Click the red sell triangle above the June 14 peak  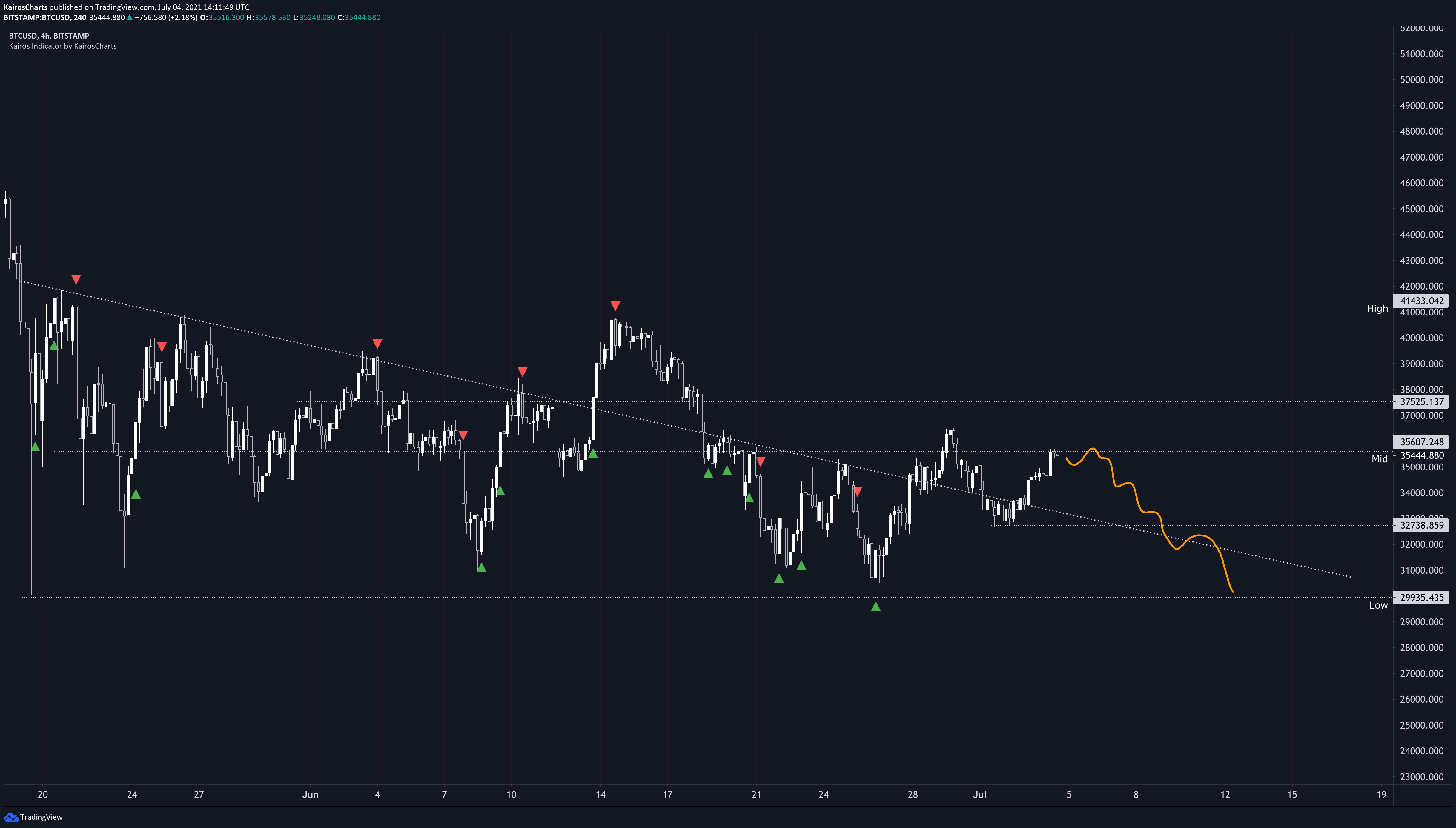(x=615, y=306)
